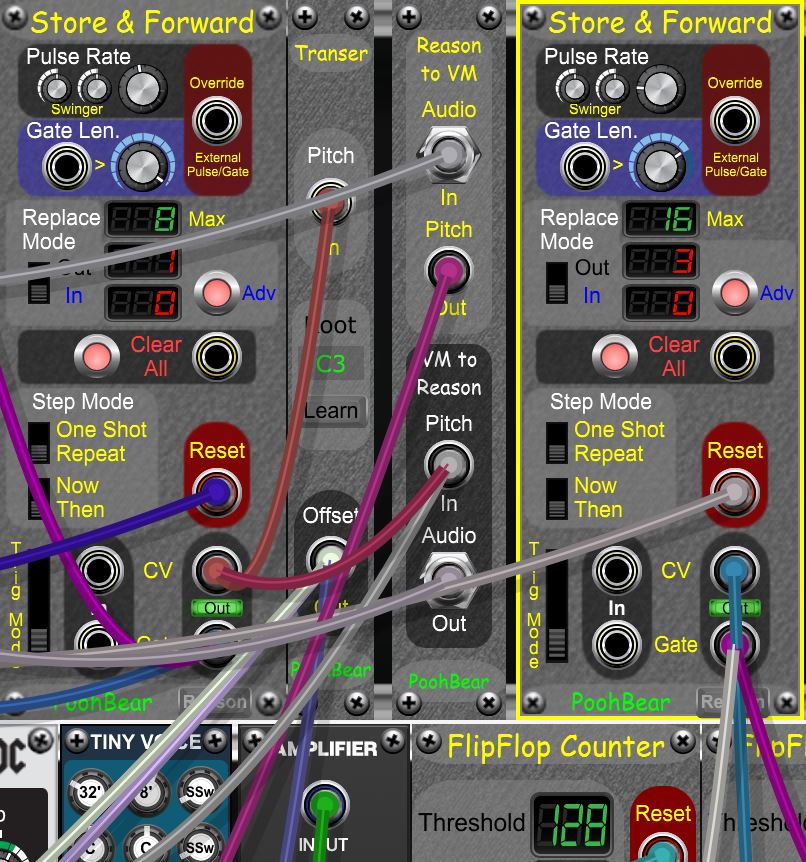Select the Transer module header
The image size is (806, 862).
[x=331, y=54]
